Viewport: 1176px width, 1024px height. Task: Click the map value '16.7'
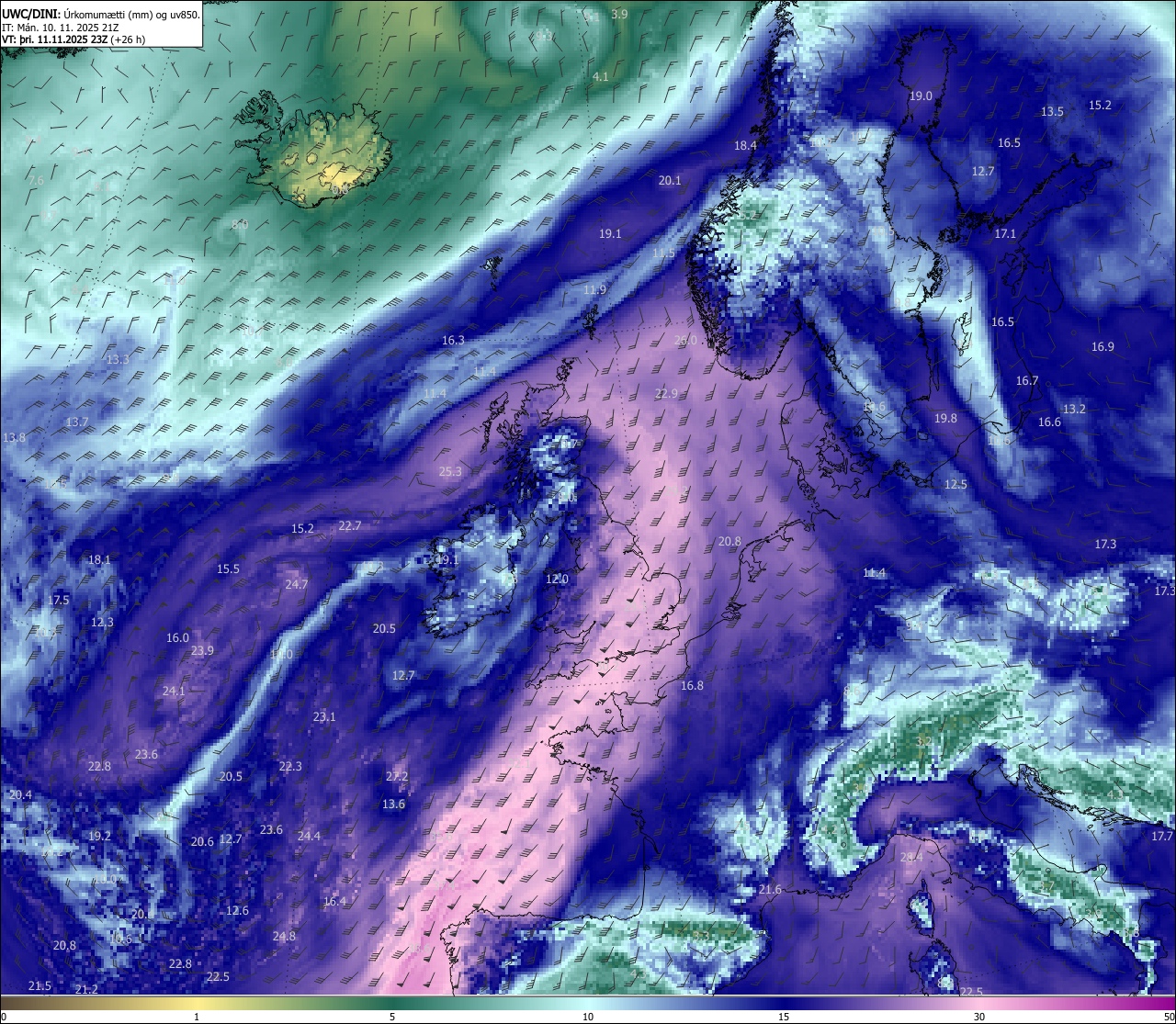point(1027,380)
